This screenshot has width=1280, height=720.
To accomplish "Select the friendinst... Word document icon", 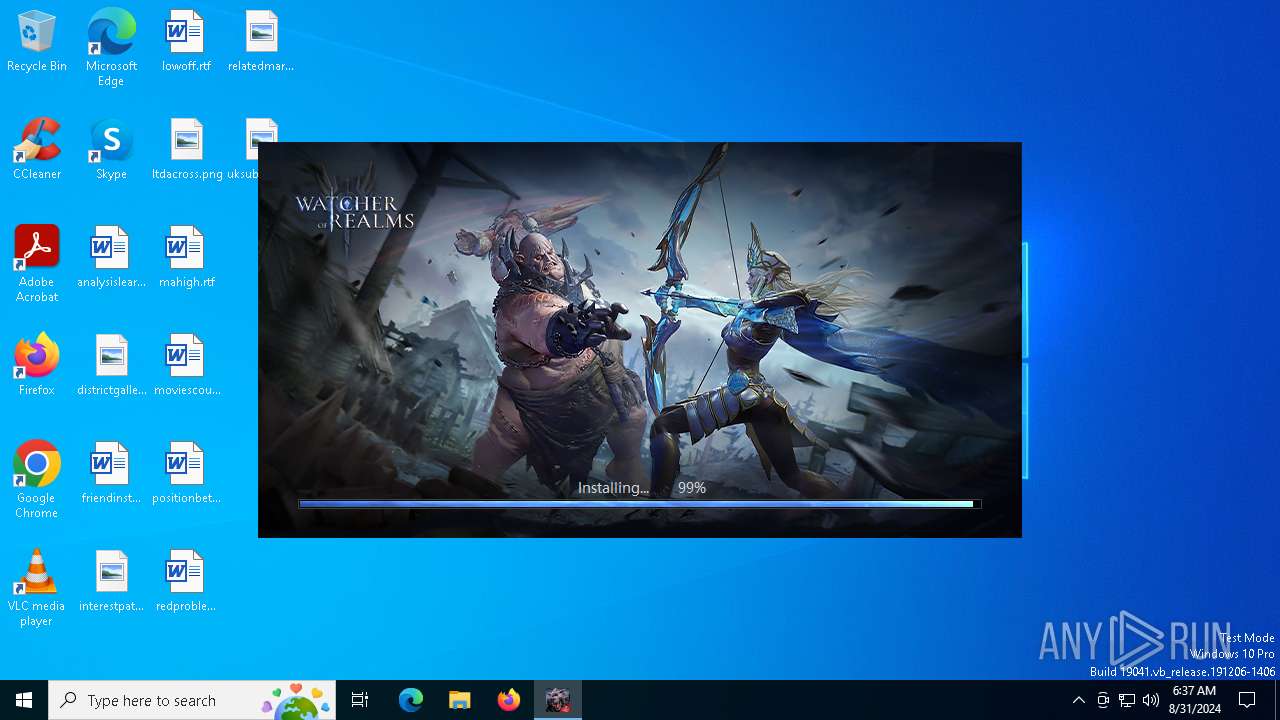I will pos(111,474).
